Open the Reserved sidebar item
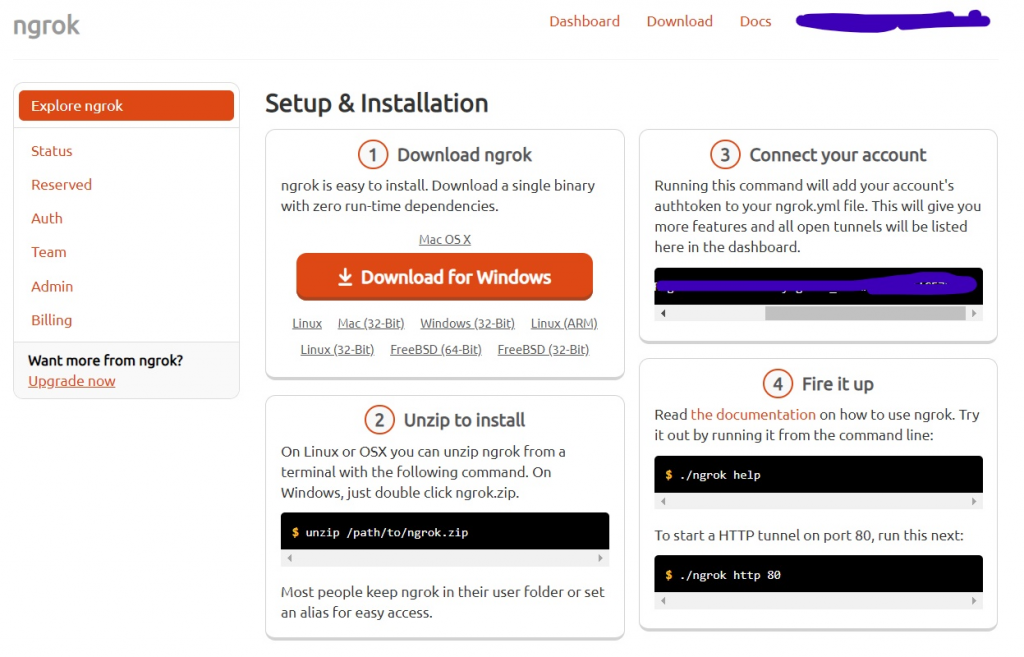 61,185
